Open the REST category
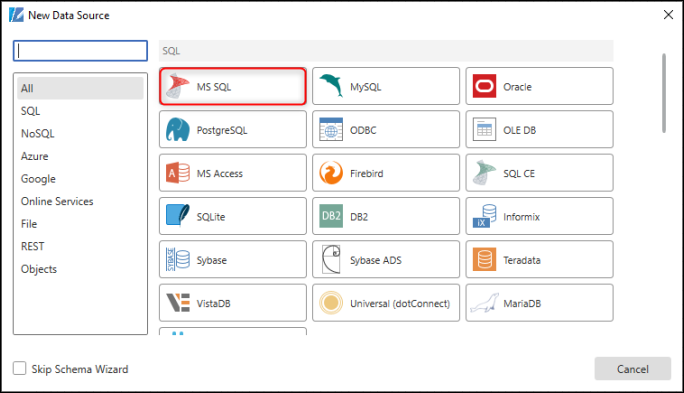Image resolution: width=684 pixels, height=393 pixels. pos(33,246)
